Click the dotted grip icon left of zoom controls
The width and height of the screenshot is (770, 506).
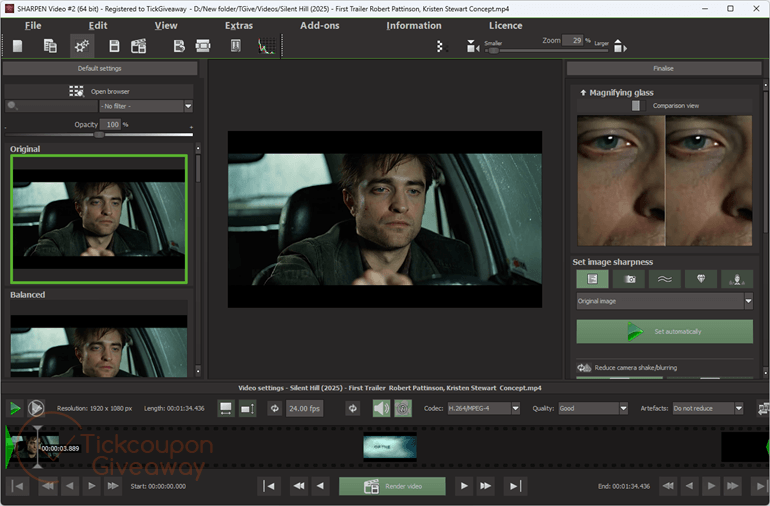click(440, 46)
